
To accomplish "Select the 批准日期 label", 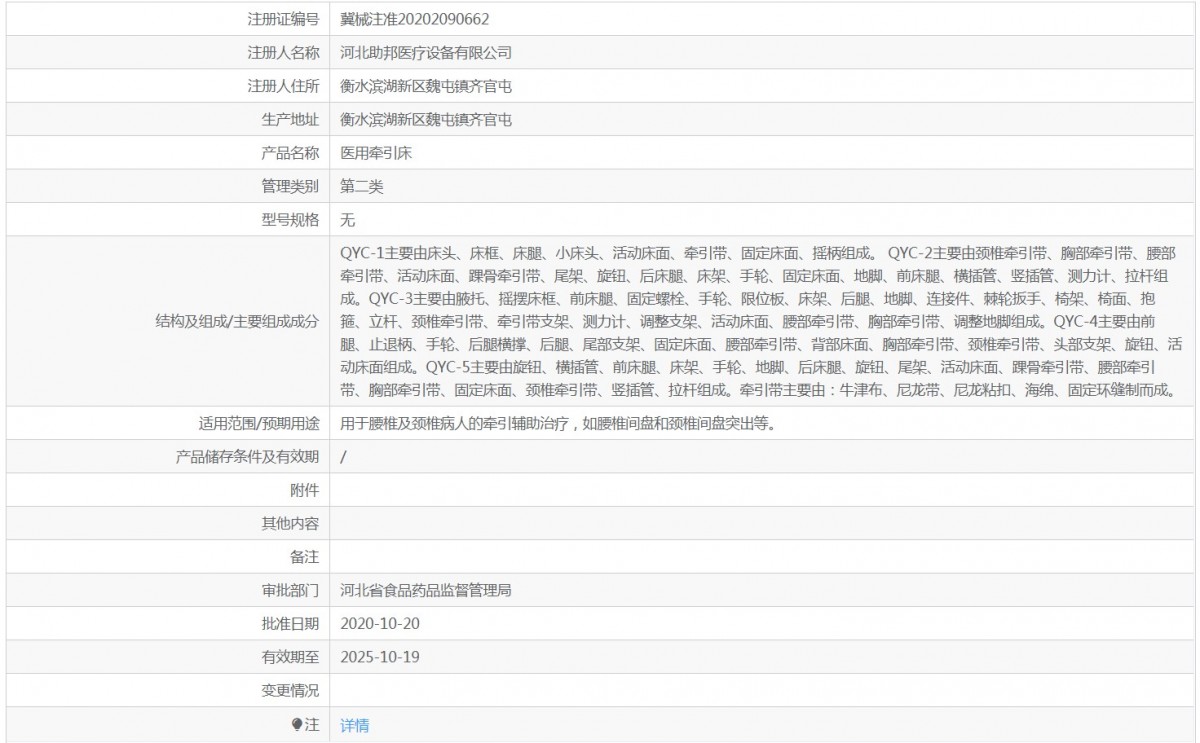I will coord(290,623).
